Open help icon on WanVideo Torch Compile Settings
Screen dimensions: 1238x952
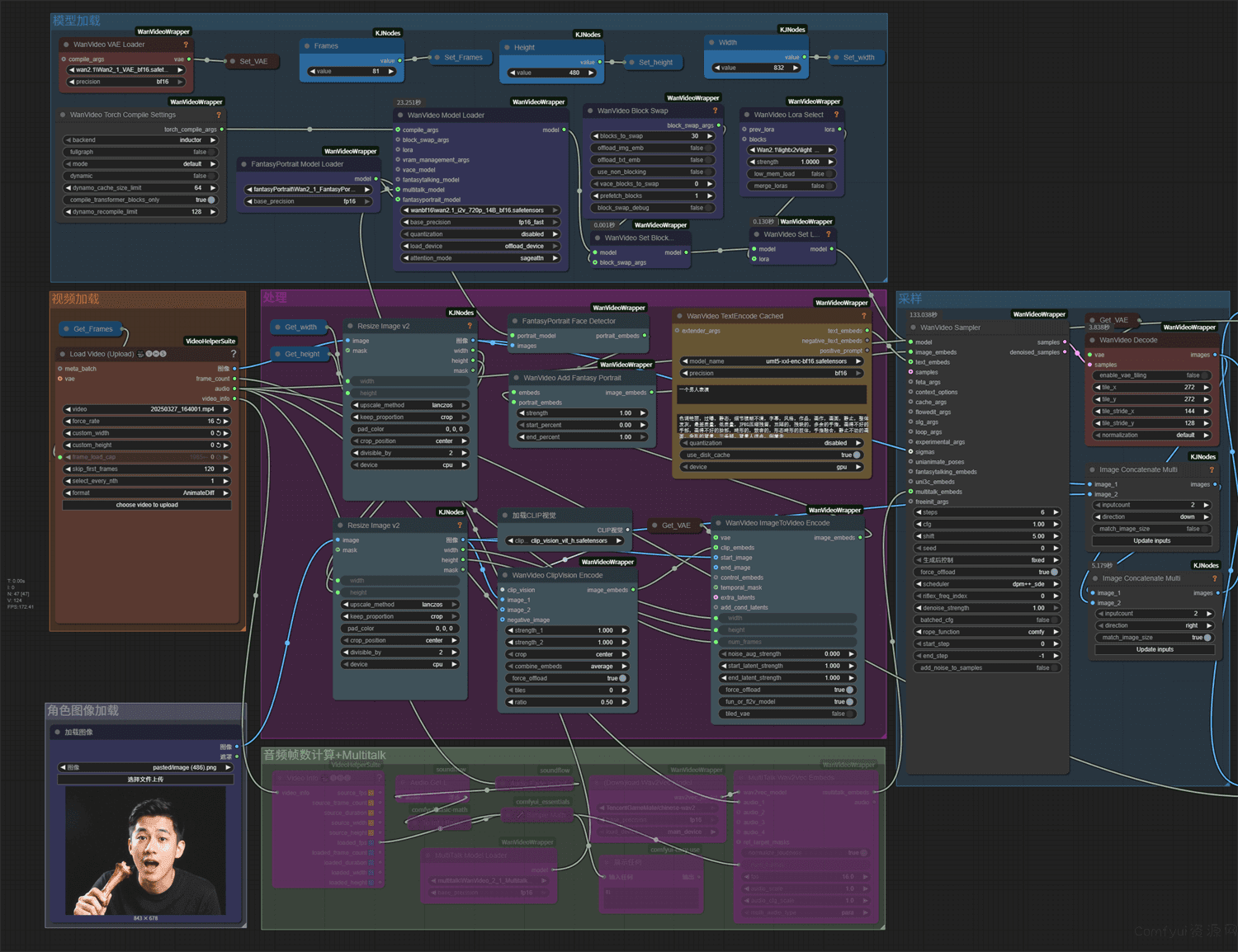click(x=219, y=115)
